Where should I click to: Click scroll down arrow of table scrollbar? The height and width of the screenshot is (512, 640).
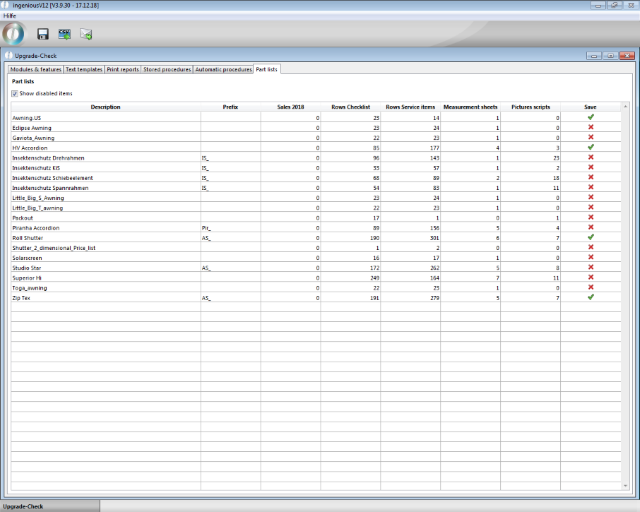tap(625, 486)
